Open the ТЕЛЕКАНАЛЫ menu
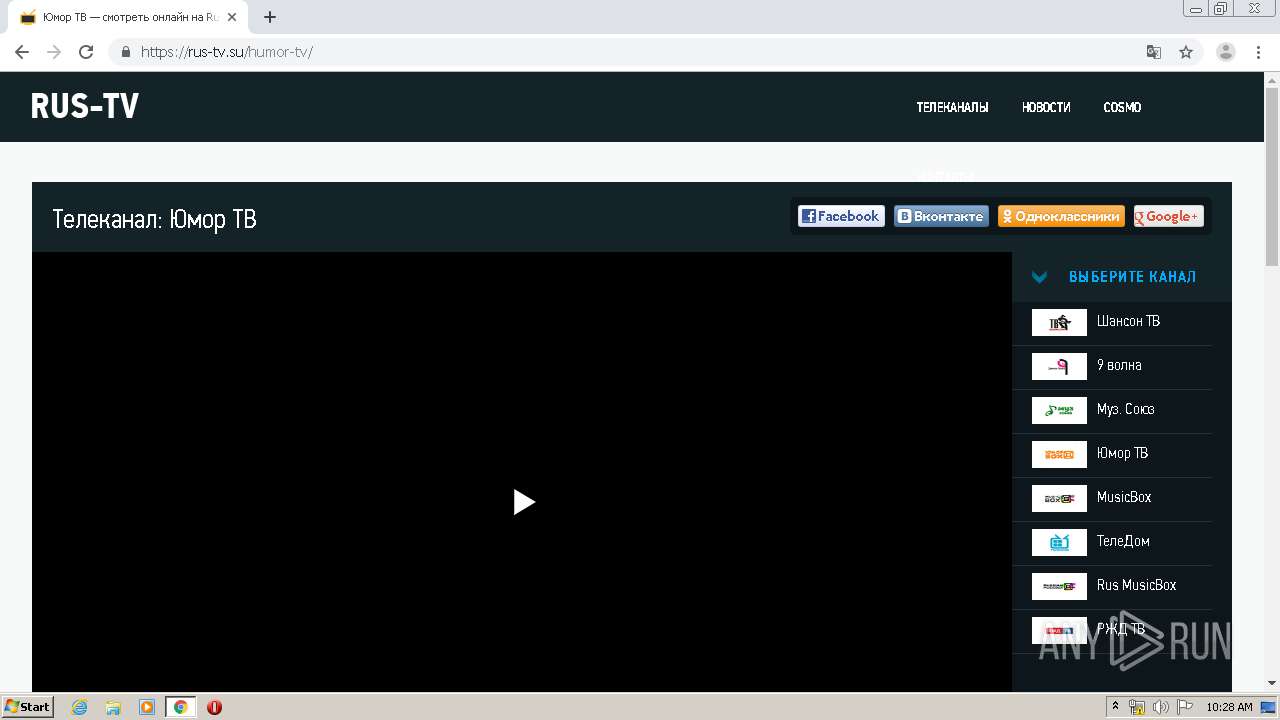This screenshot has height=720, width=1280. point(952,107)
